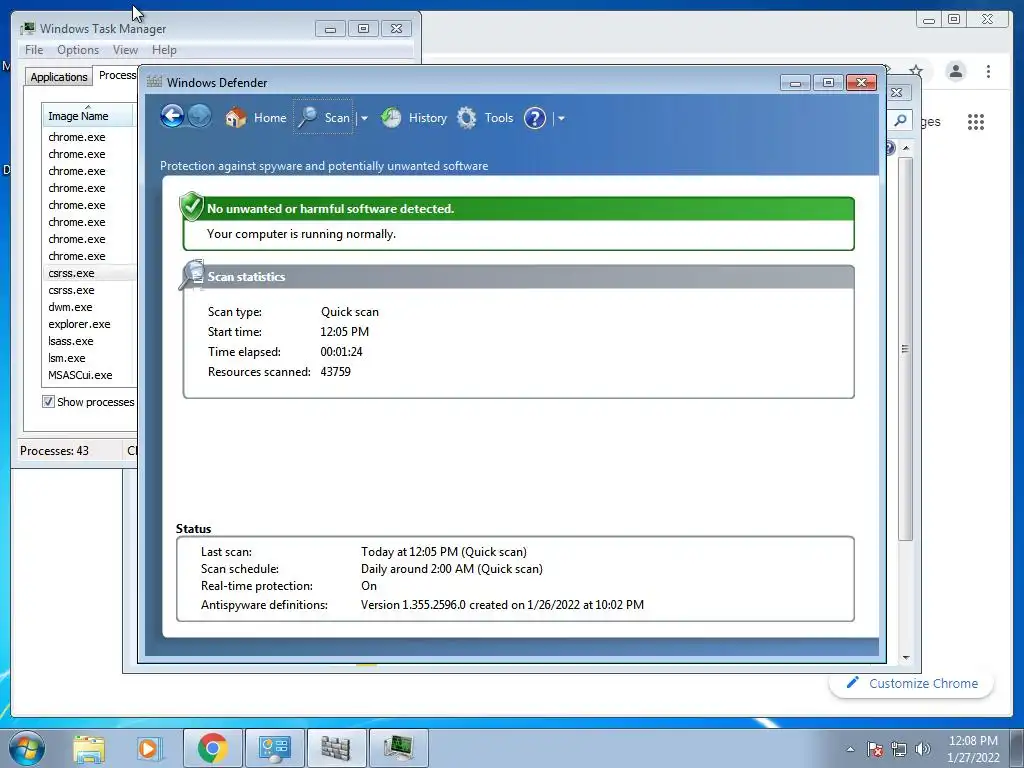Open the volume speaker icon

923,748
